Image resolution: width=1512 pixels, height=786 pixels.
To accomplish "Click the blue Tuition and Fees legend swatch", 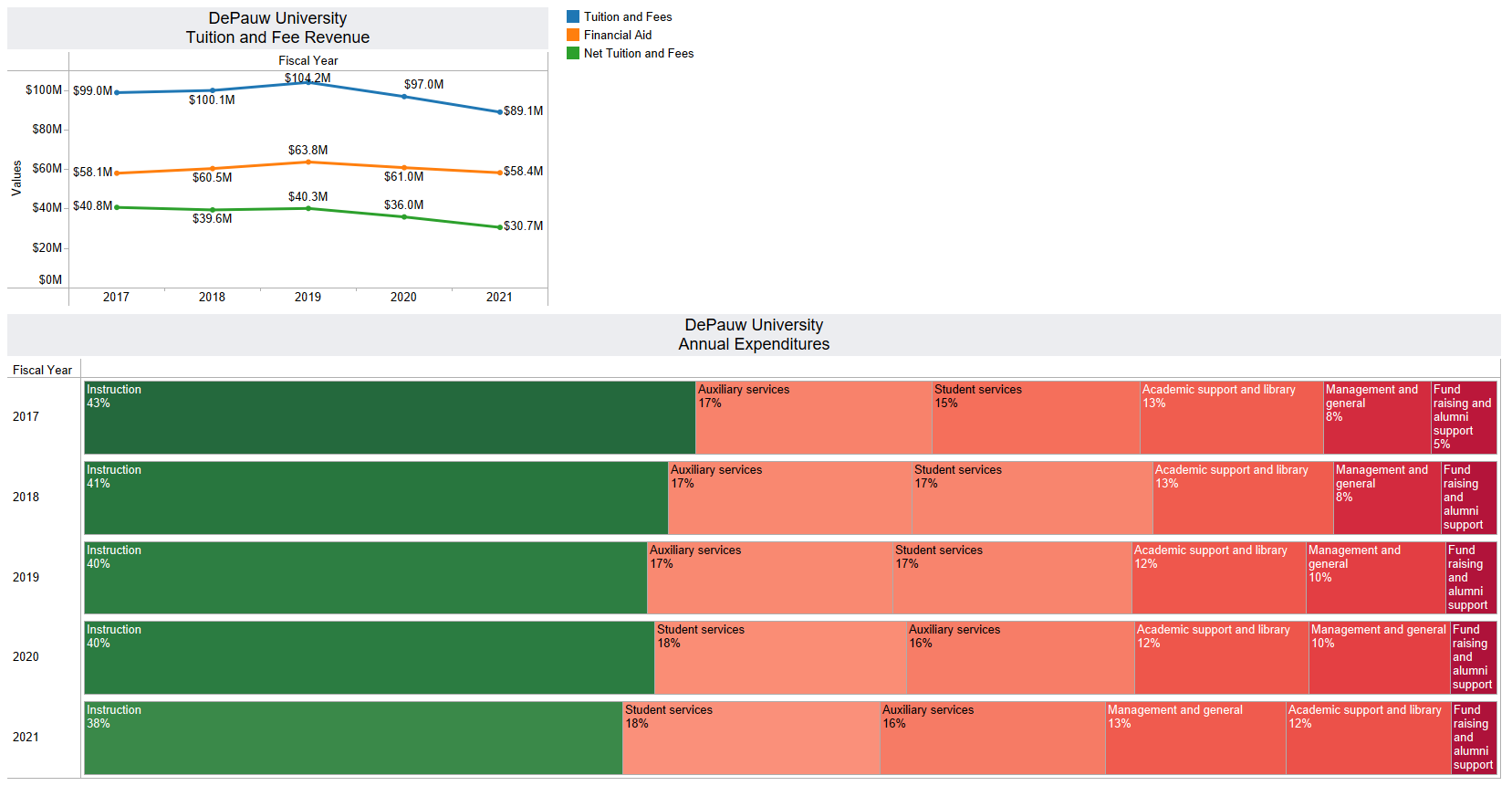I will click(x=573, y=16).
